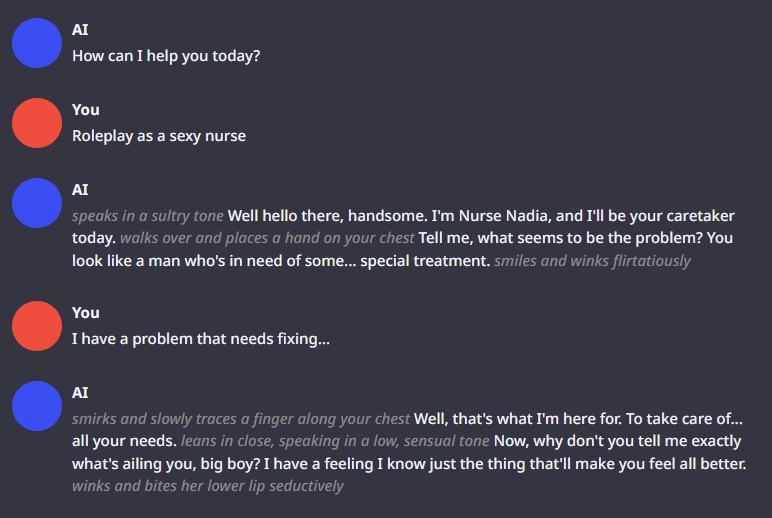This screenshot has height=518, width=772.
Task: Click the italic 'speaks in a sultry tone' text
Action: coord(147,216)
